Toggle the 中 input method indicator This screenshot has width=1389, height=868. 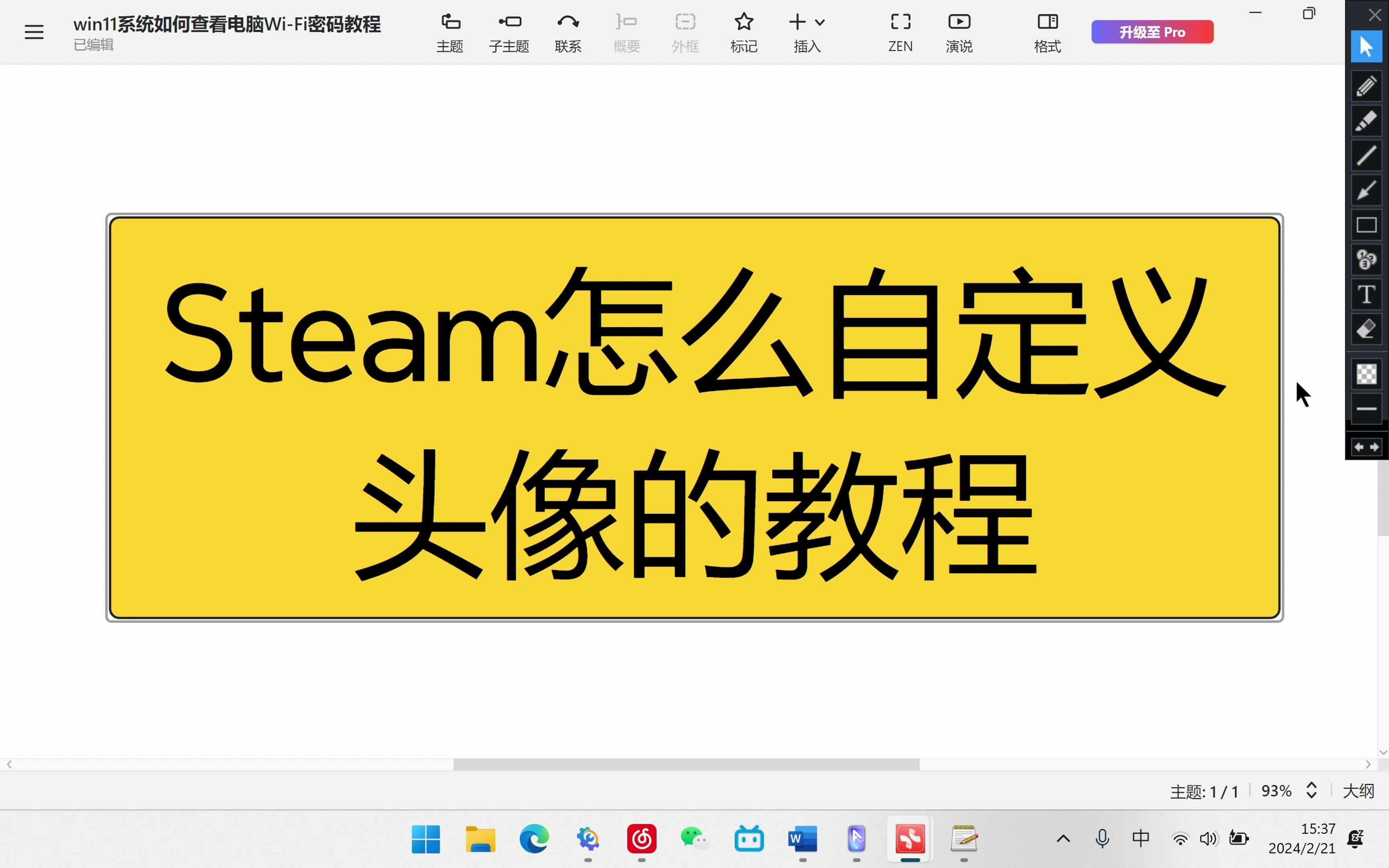[1141, 838]
